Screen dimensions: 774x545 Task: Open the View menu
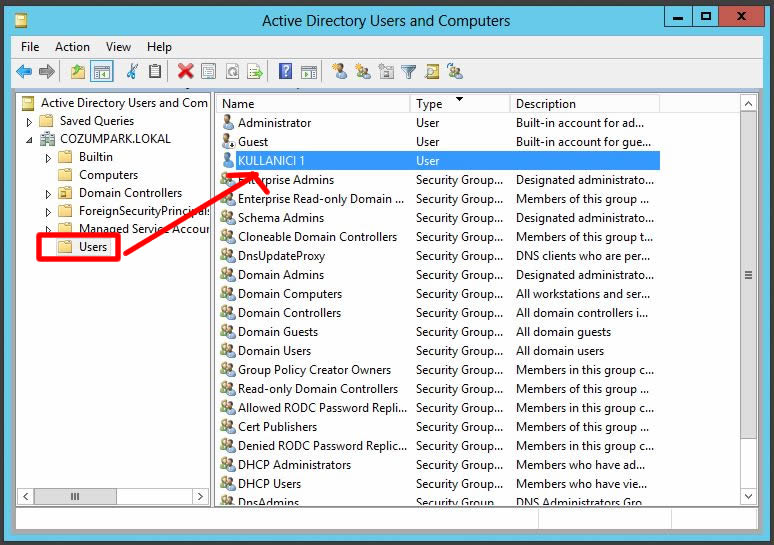tap(118, 47)
